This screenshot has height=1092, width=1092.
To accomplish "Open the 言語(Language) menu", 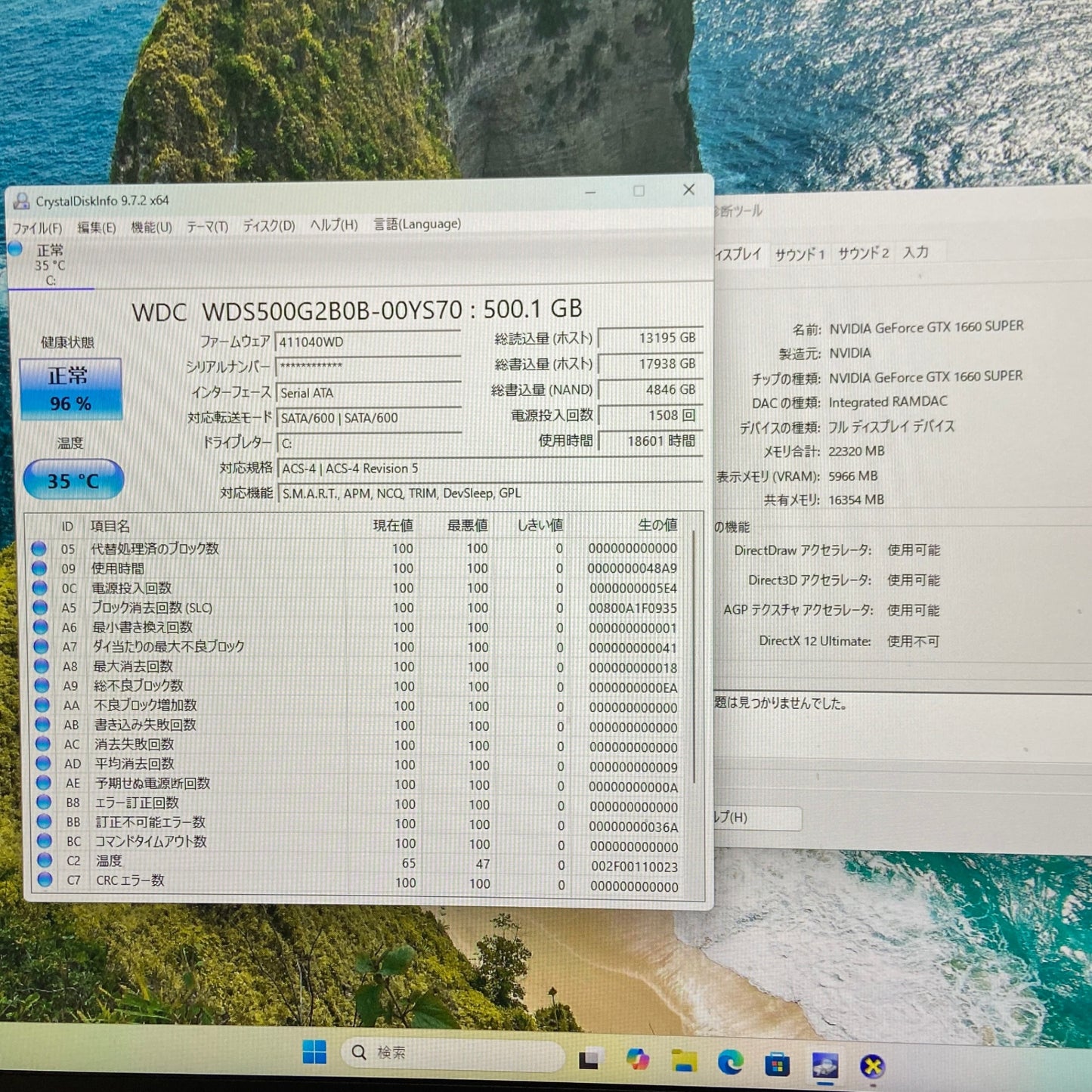I will click(x=417, y=224).
